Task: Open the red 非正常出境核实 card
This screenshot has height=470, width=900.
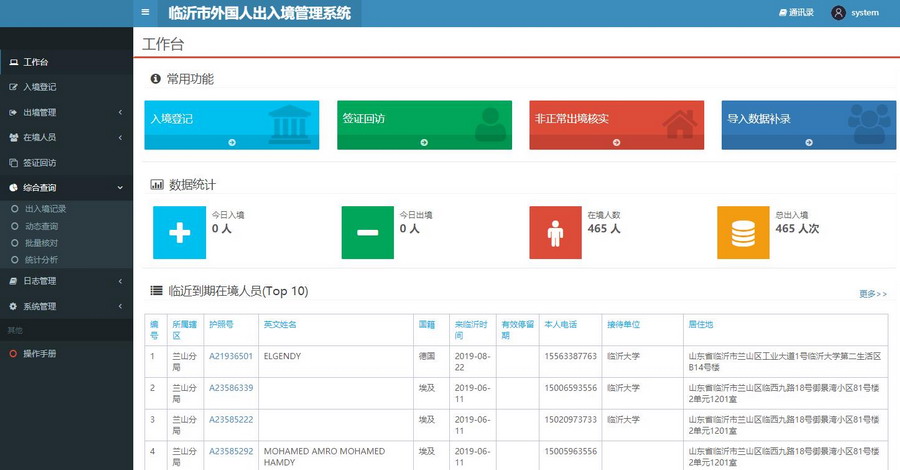Action: [x=616, y=125]
